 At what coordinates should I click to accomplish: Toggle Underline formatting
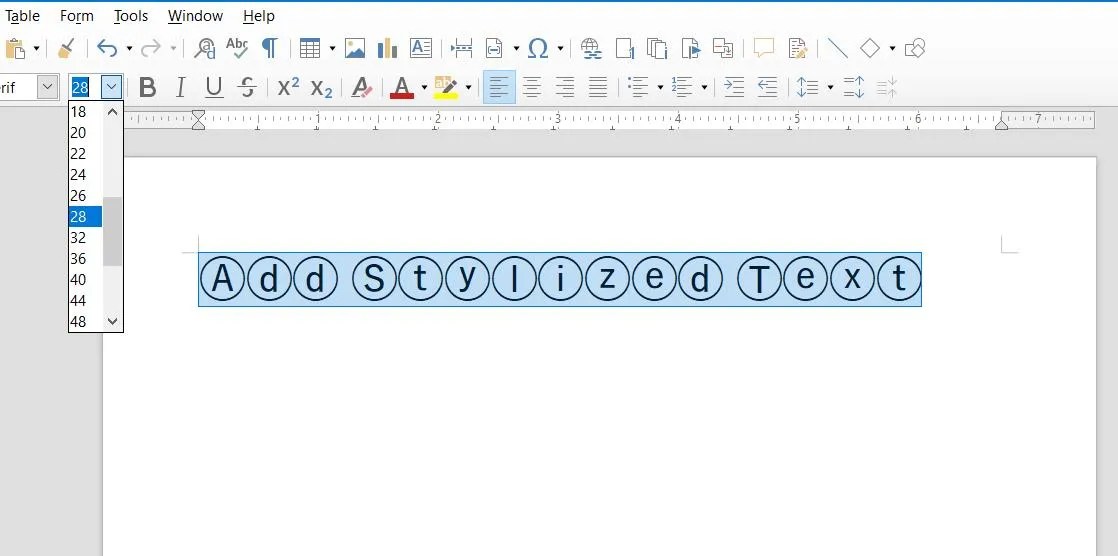click(x=213, y=88)
